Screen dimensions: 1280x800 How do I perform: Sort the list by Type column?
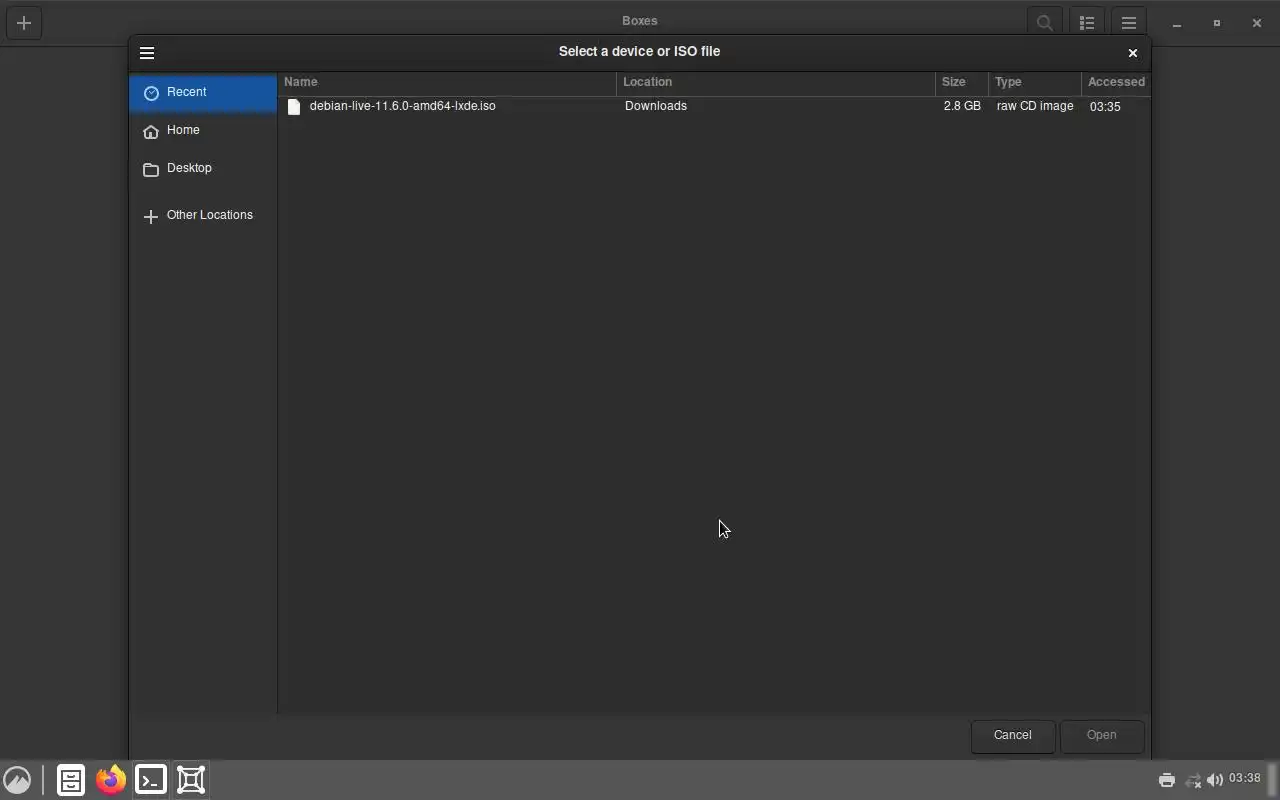1035,82
